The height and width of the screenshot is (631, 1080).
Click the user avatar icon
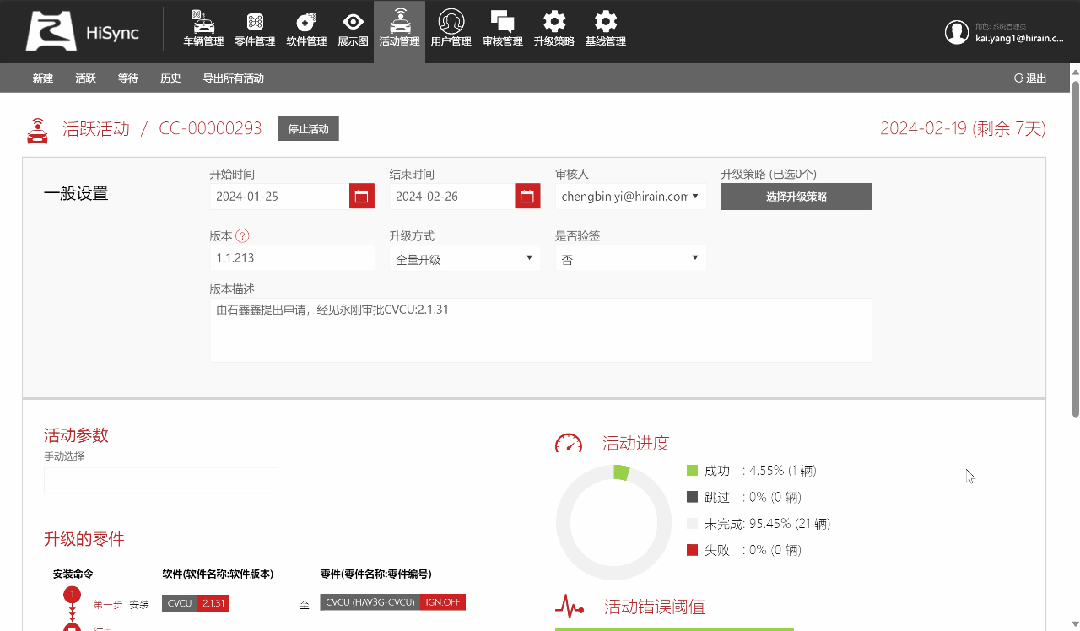tap(957, 32)
